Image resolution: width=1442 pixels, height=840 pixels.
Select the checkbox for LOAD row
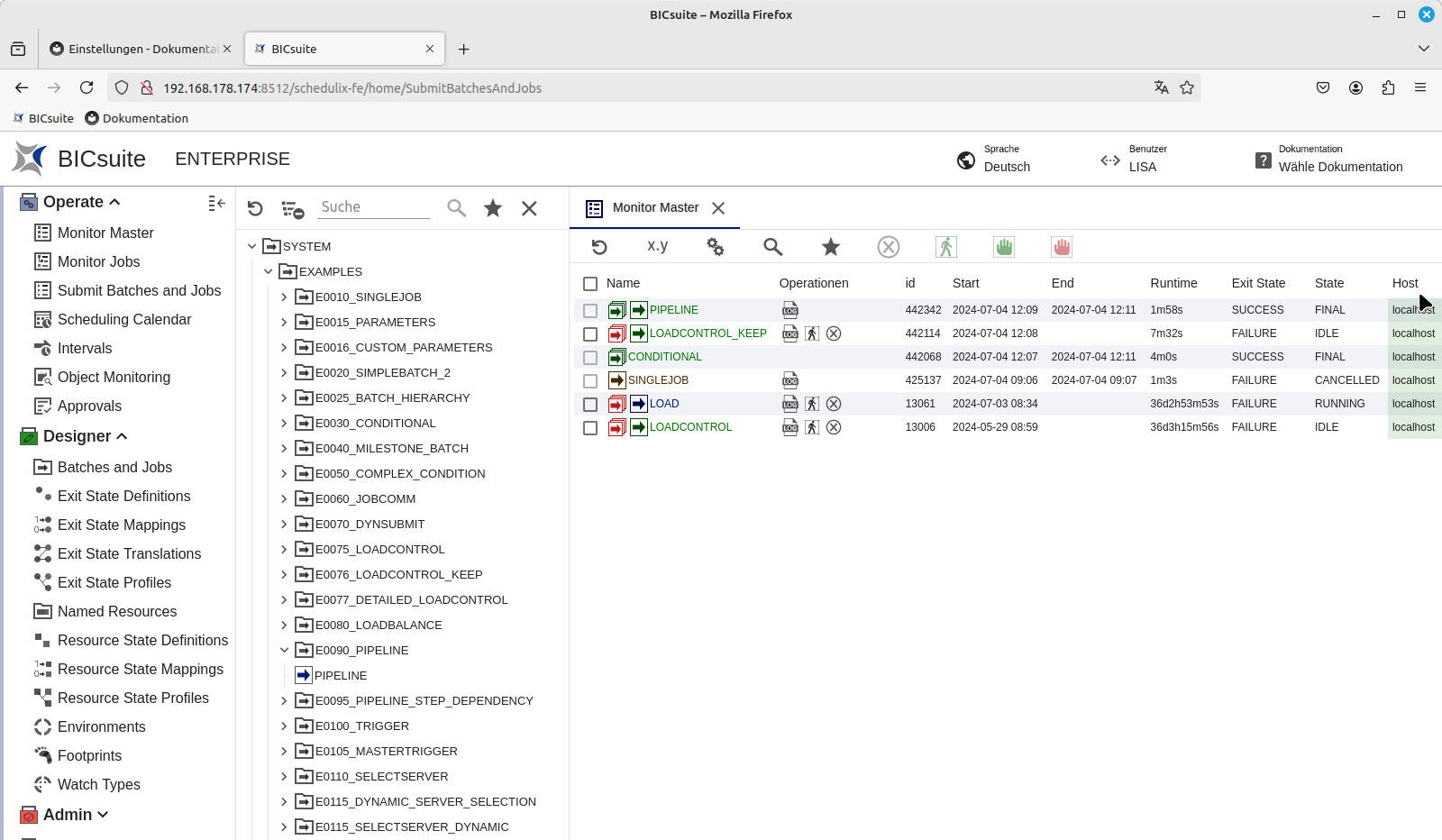[590, 405]
